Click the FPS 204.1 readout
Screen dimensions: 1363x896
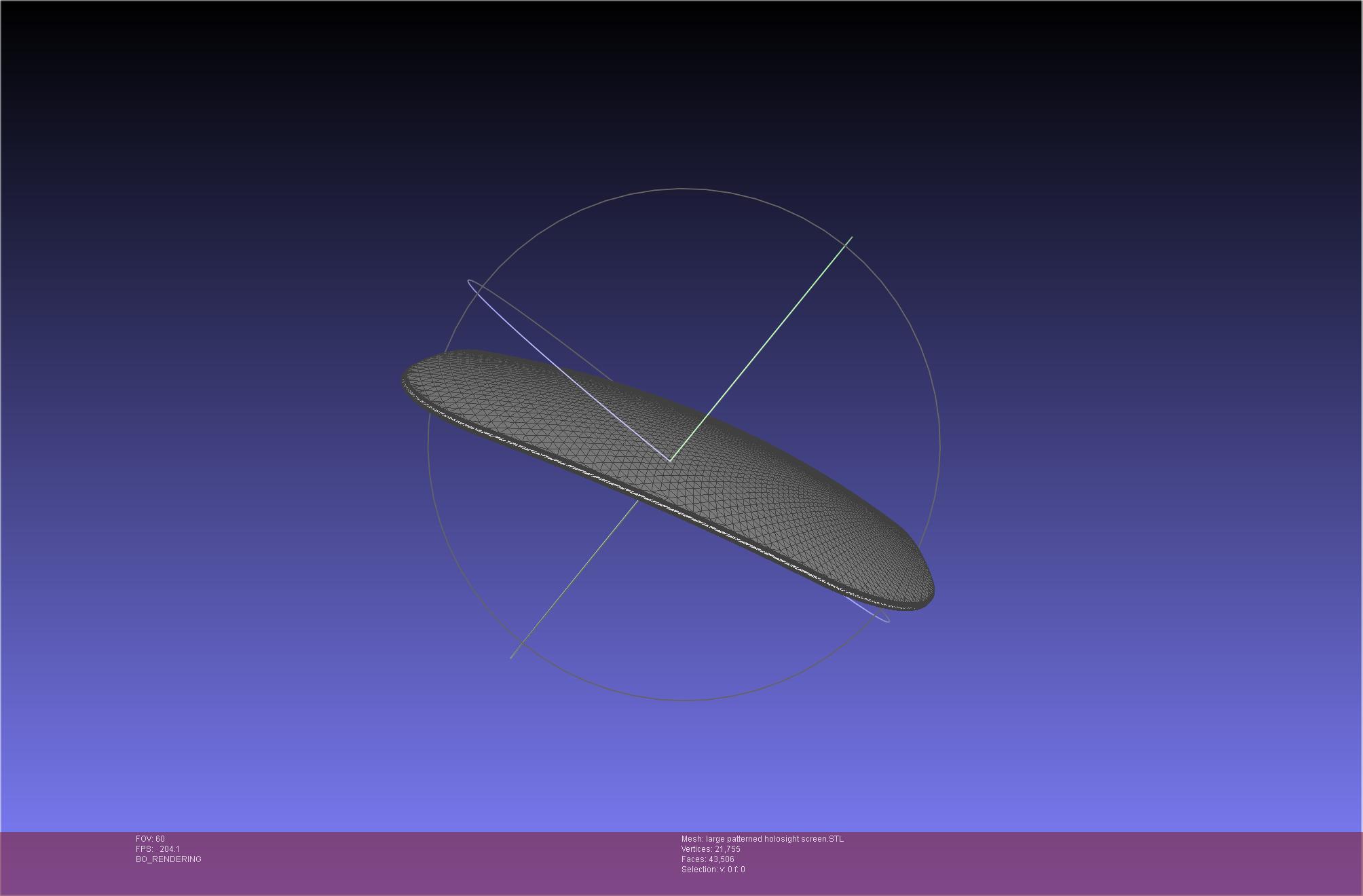click(x=157, y=849)
